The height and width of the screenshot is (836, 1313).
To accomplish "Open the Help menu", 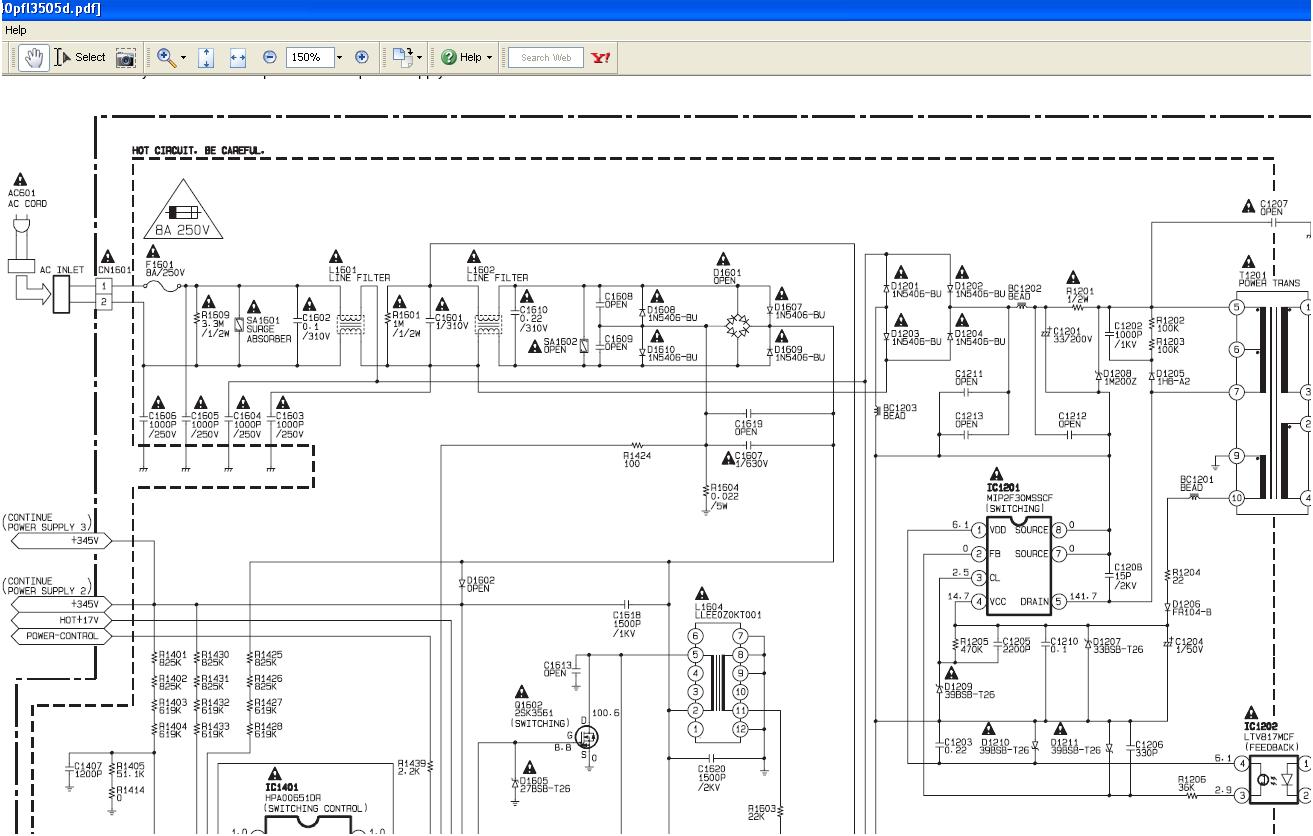I will (x=15, y=30).
